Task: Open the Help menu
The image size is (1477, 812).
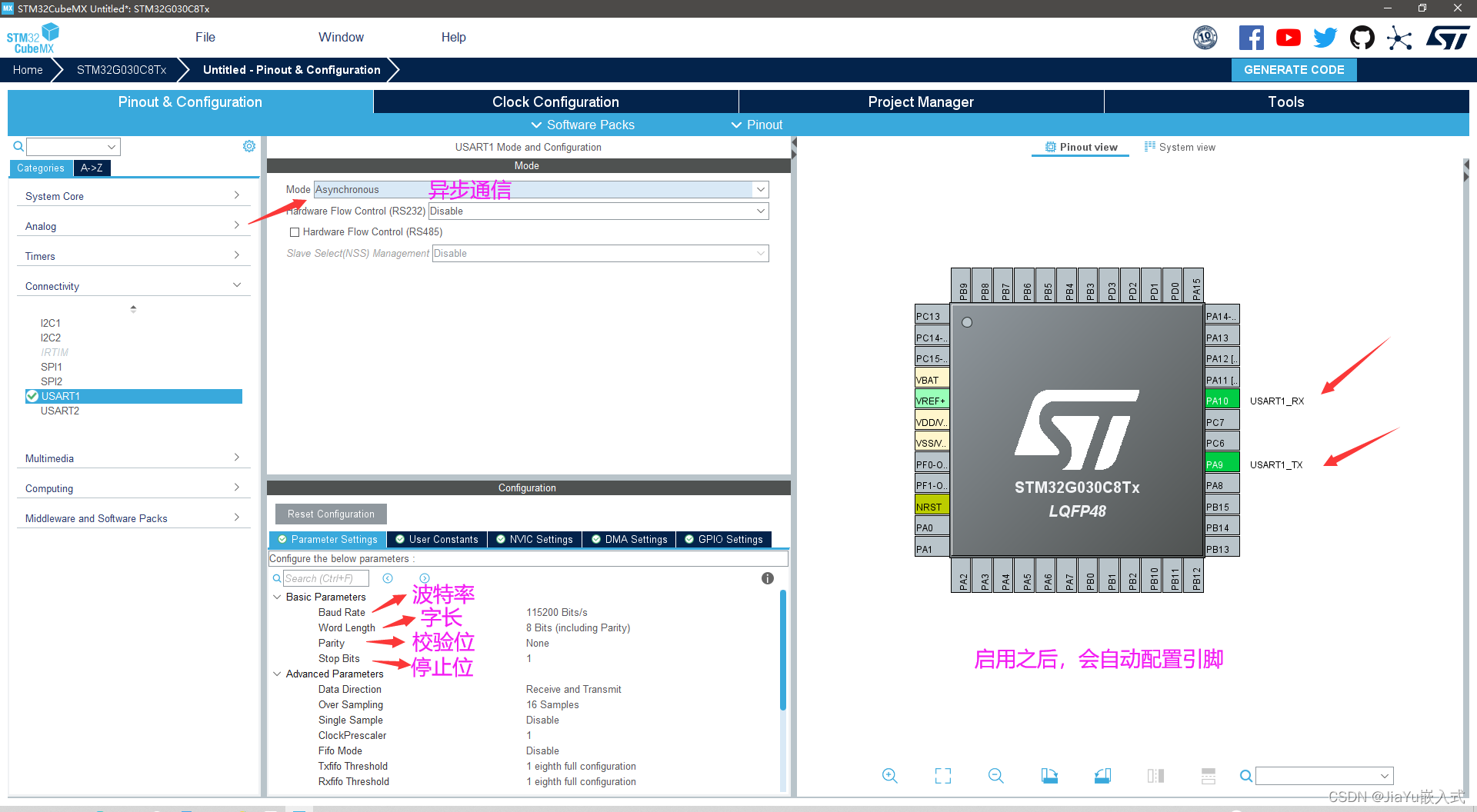Action: 453,37
